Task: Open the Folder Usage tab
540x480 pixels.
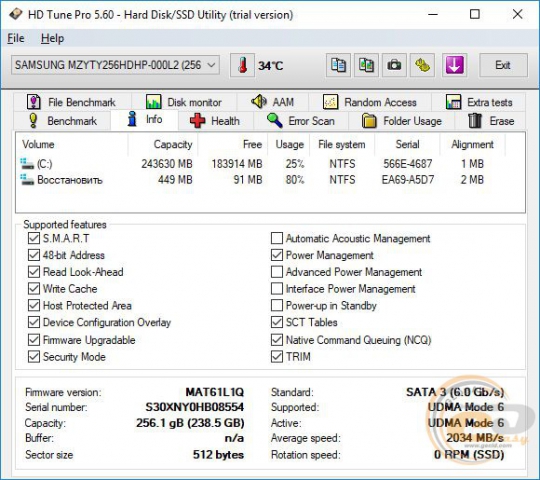Action: (x=402, y=121)
